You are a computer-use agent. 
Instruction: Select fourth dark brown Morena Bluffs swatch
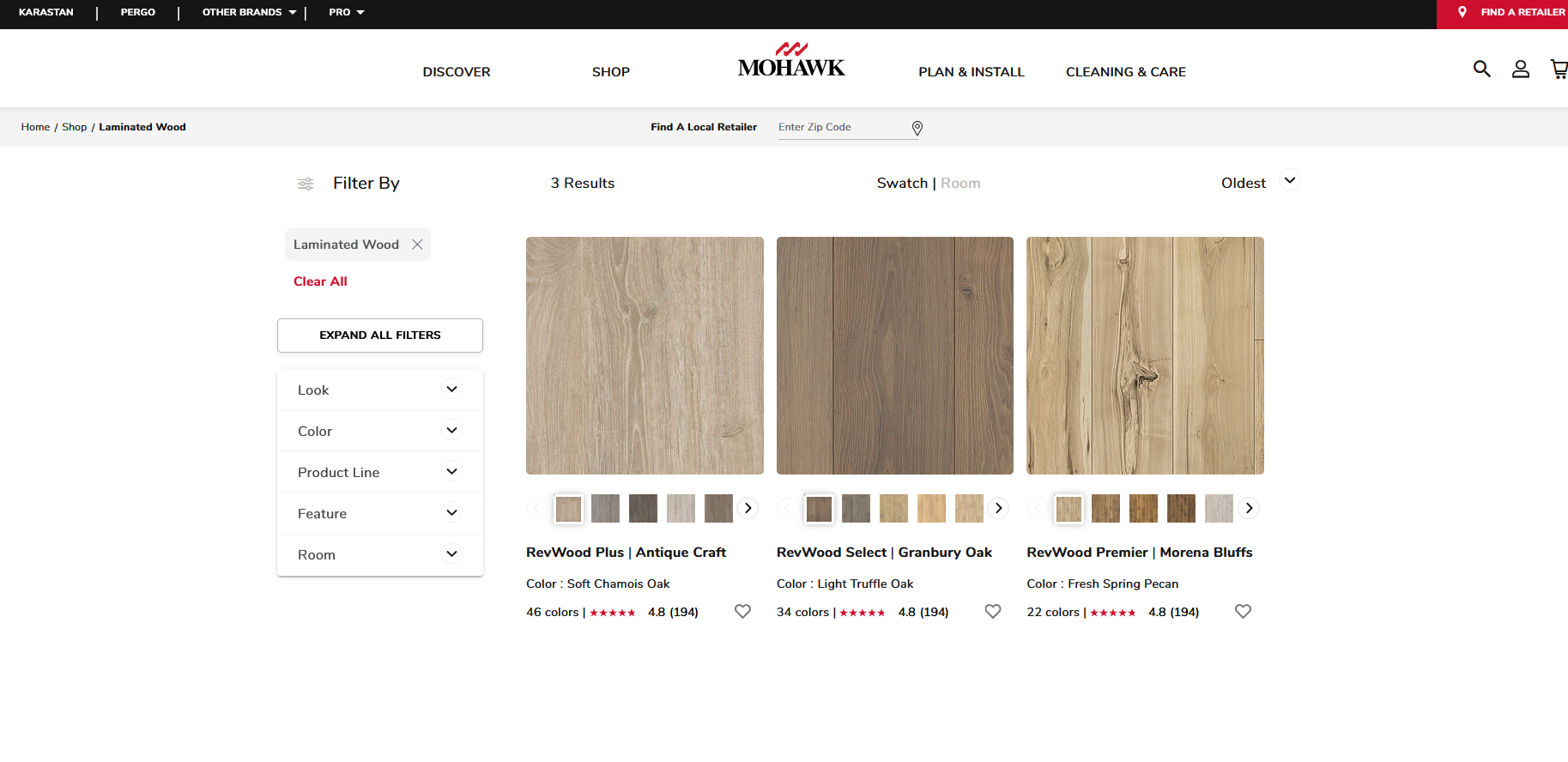click(1181, 508)
